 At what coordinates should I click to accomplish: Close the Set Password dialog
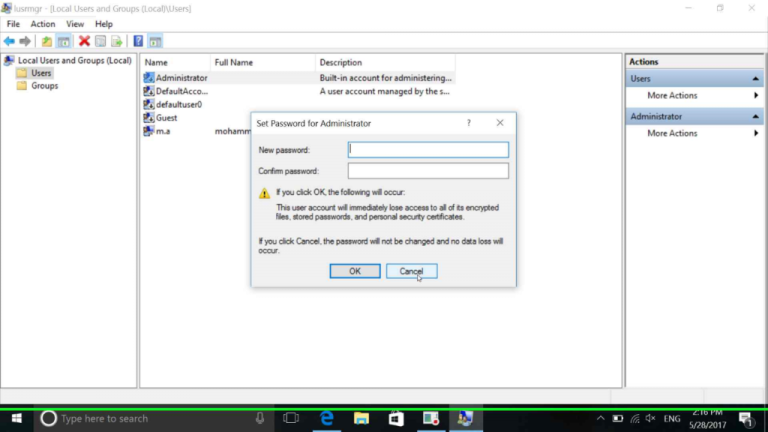500,123
